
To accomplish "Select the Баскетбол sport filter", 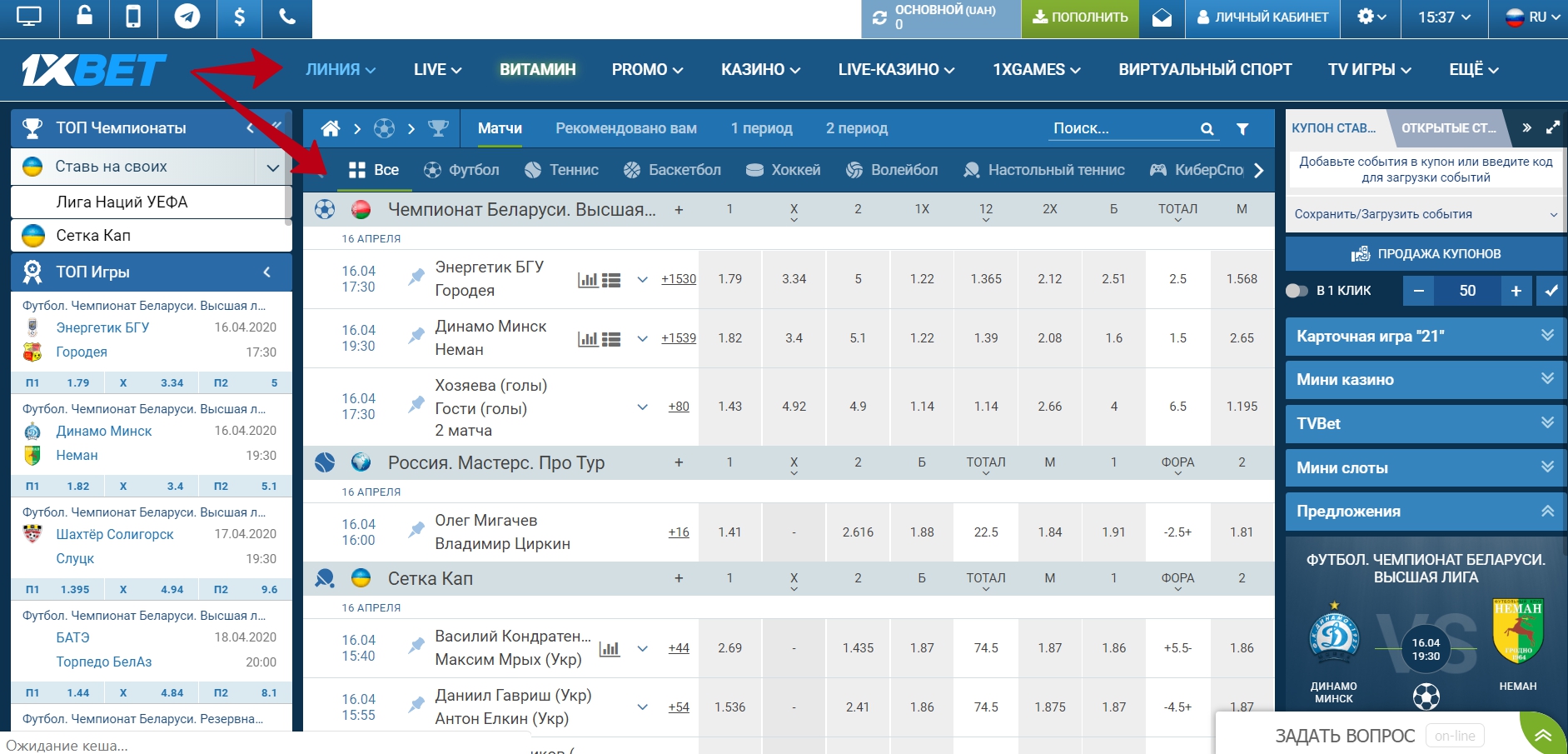I will tap(672, 170).
